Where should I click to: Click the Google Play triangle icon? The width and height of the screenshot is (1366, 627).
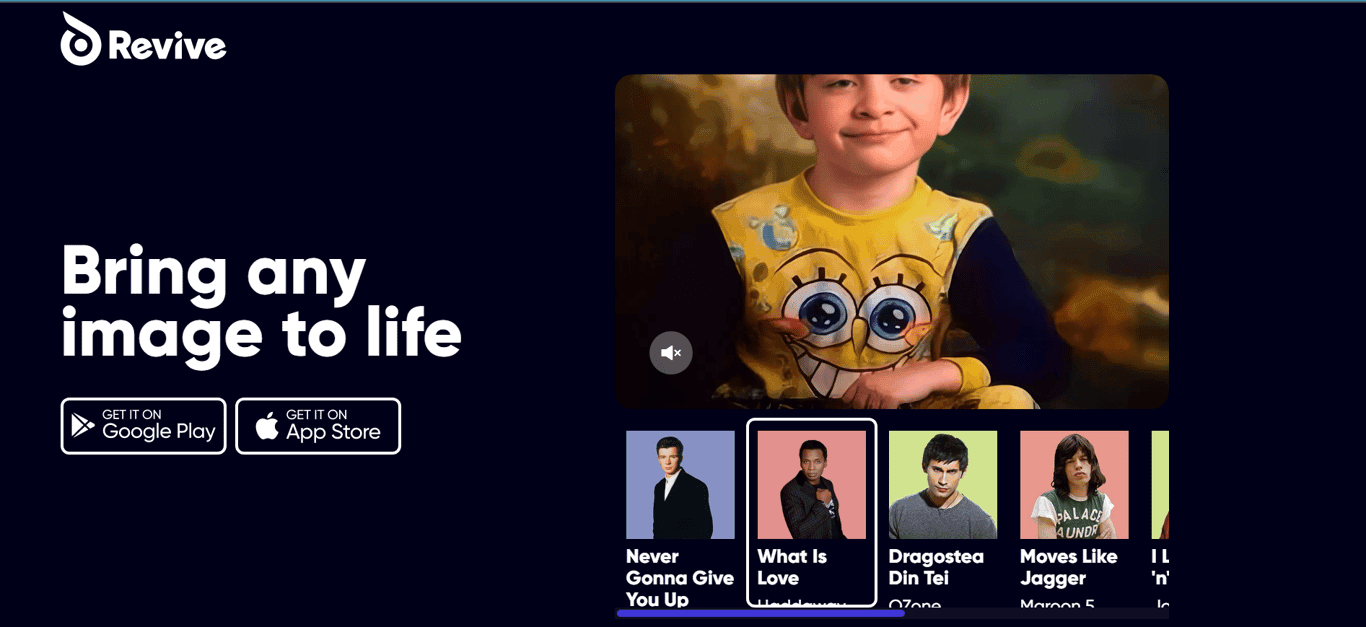click(82, 426)
